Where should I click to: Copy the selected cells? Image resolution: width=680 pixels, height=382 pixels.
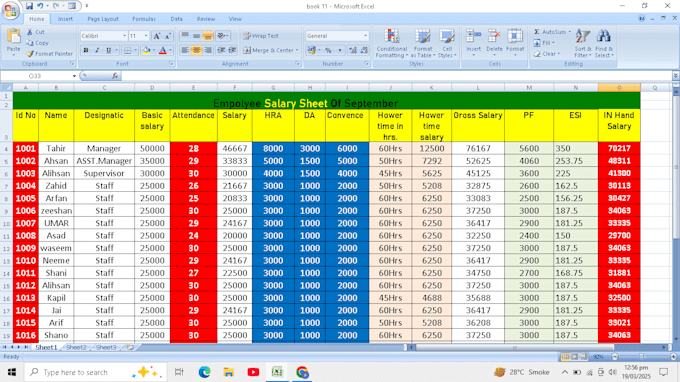pyautogui.click(x=37, y=43)
